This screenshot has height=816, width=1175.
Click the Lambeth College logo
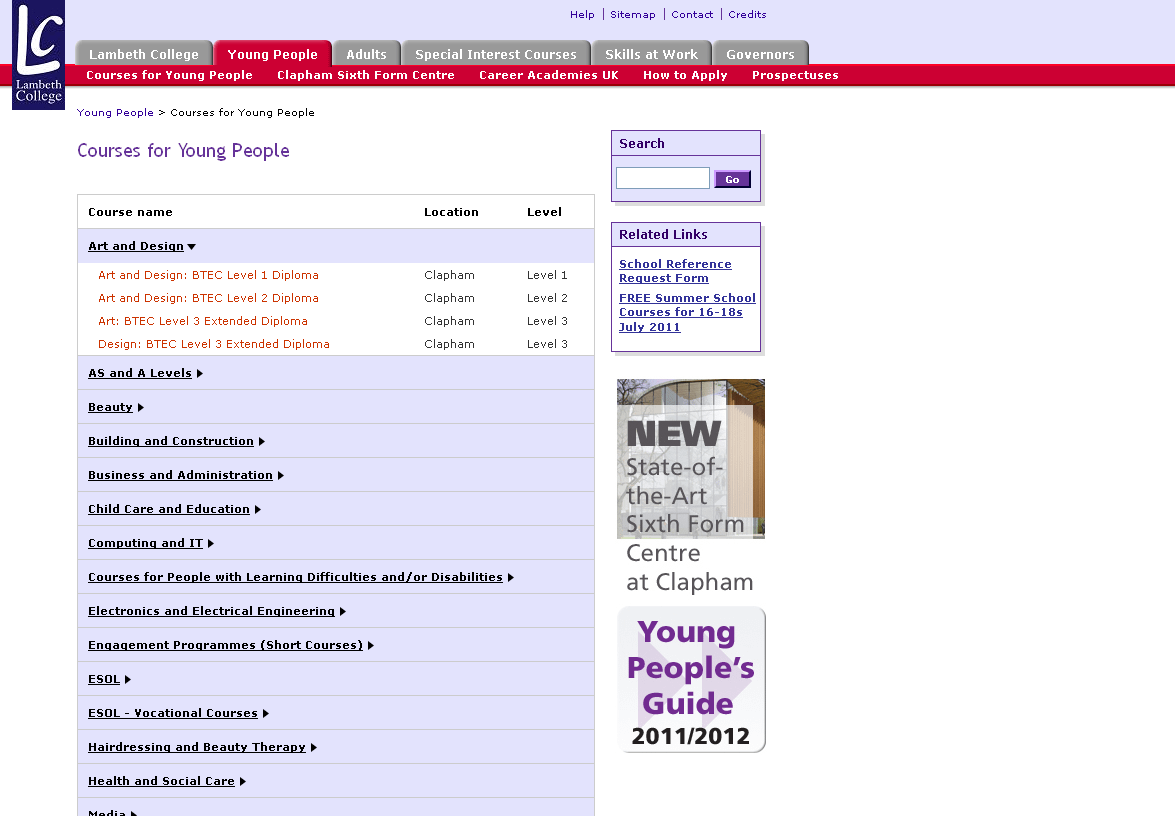pyautogui.click(x=38, y=55)
